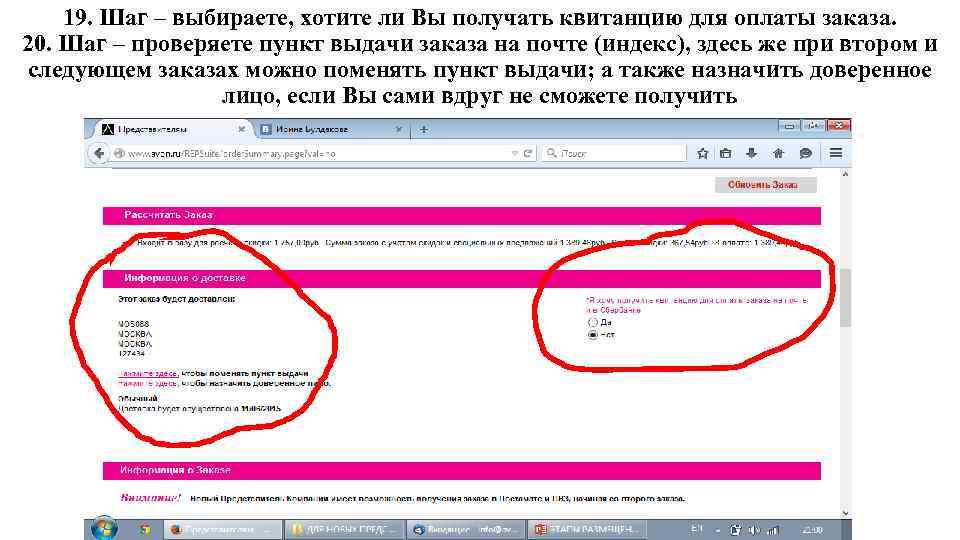Viewport: 960px width, 540px height.
Task: Select the Нет radio button for receipt
Action: (x=592, y=335)
